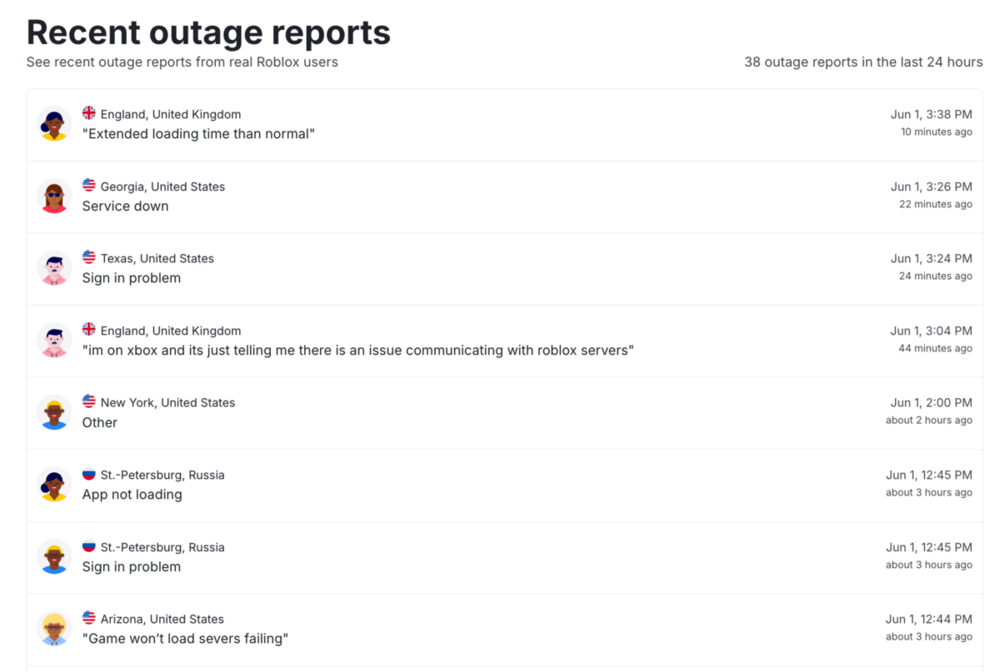Click the Russian flag on St.-Petersburg Sign in problem
This screenshot has height=672, width=1000.
click(89, 546)
